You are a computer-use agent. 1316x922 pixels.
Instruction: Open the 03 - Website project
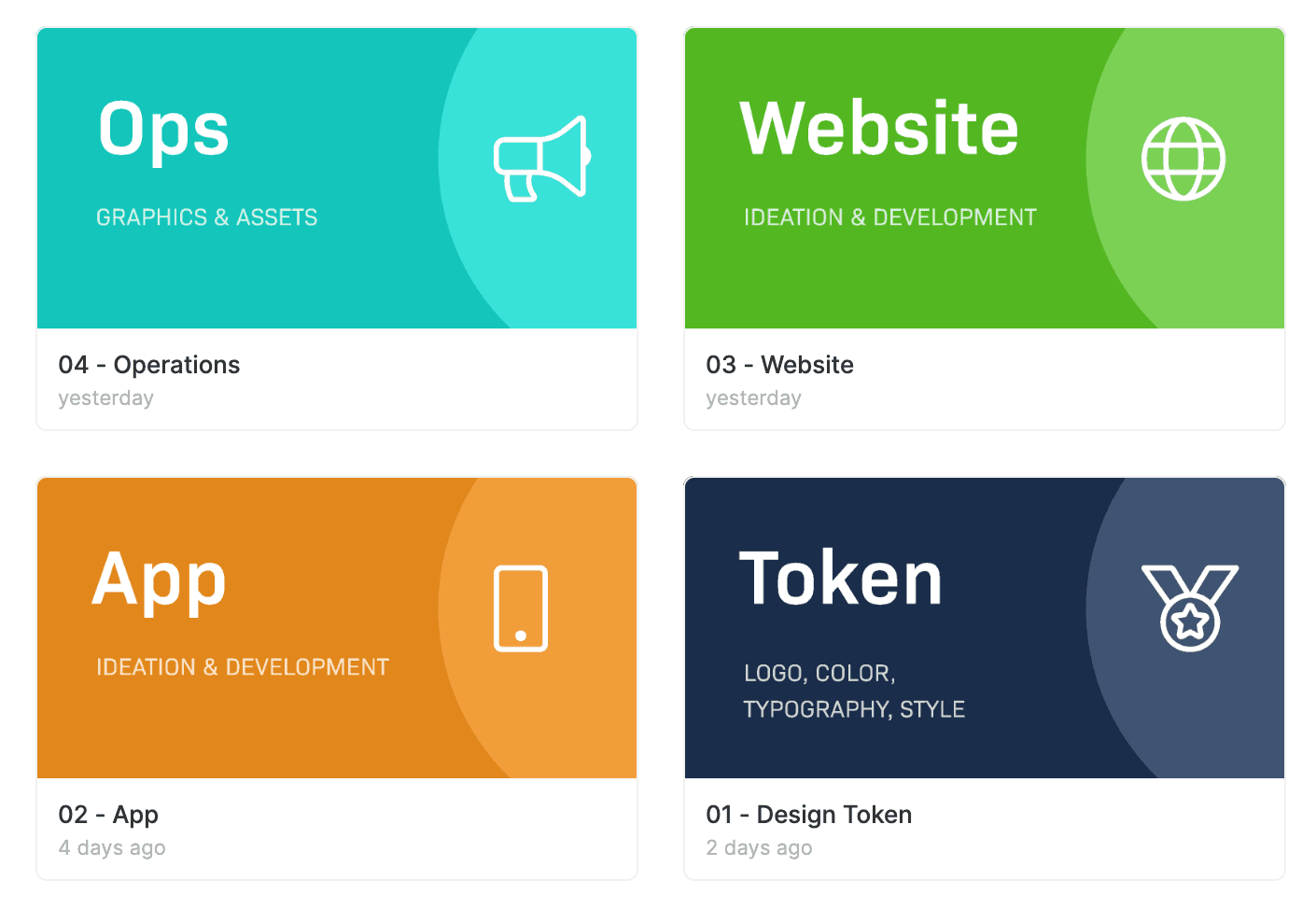[780, 365]
